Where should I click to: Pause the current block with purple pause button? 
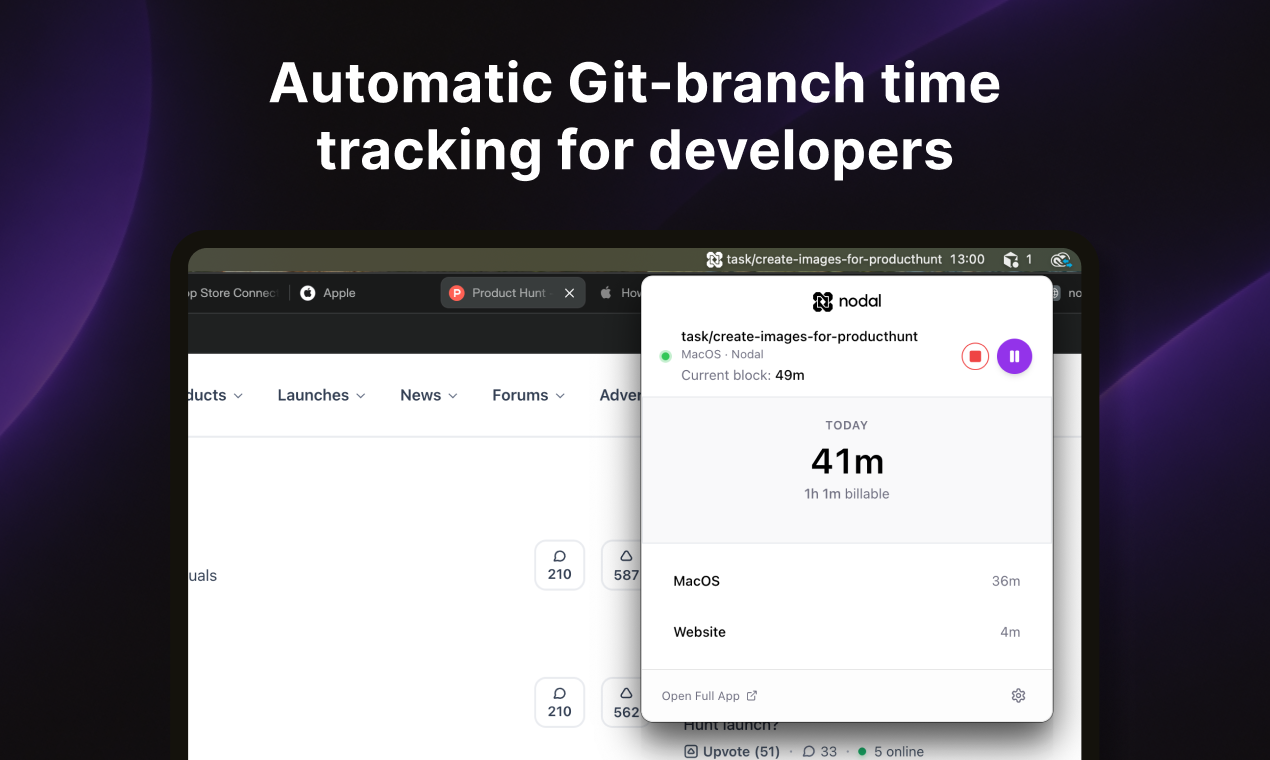pos(1014,356)
